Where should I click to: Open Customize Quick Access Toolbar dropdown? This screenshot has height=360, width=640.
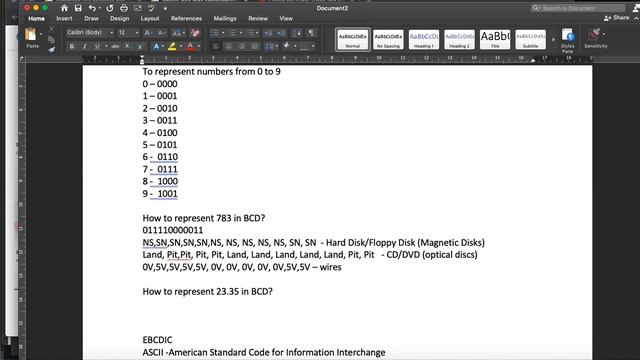click(165, 8)
